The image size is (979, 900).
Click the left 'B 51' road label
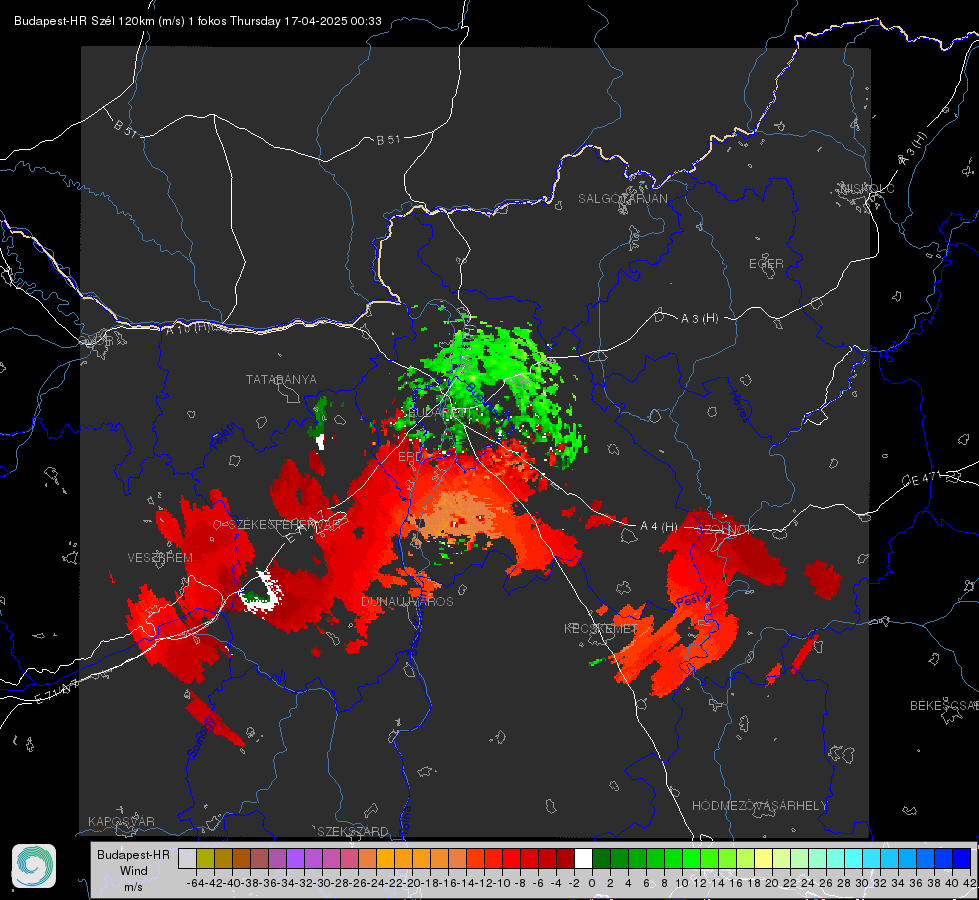(125, 128)
